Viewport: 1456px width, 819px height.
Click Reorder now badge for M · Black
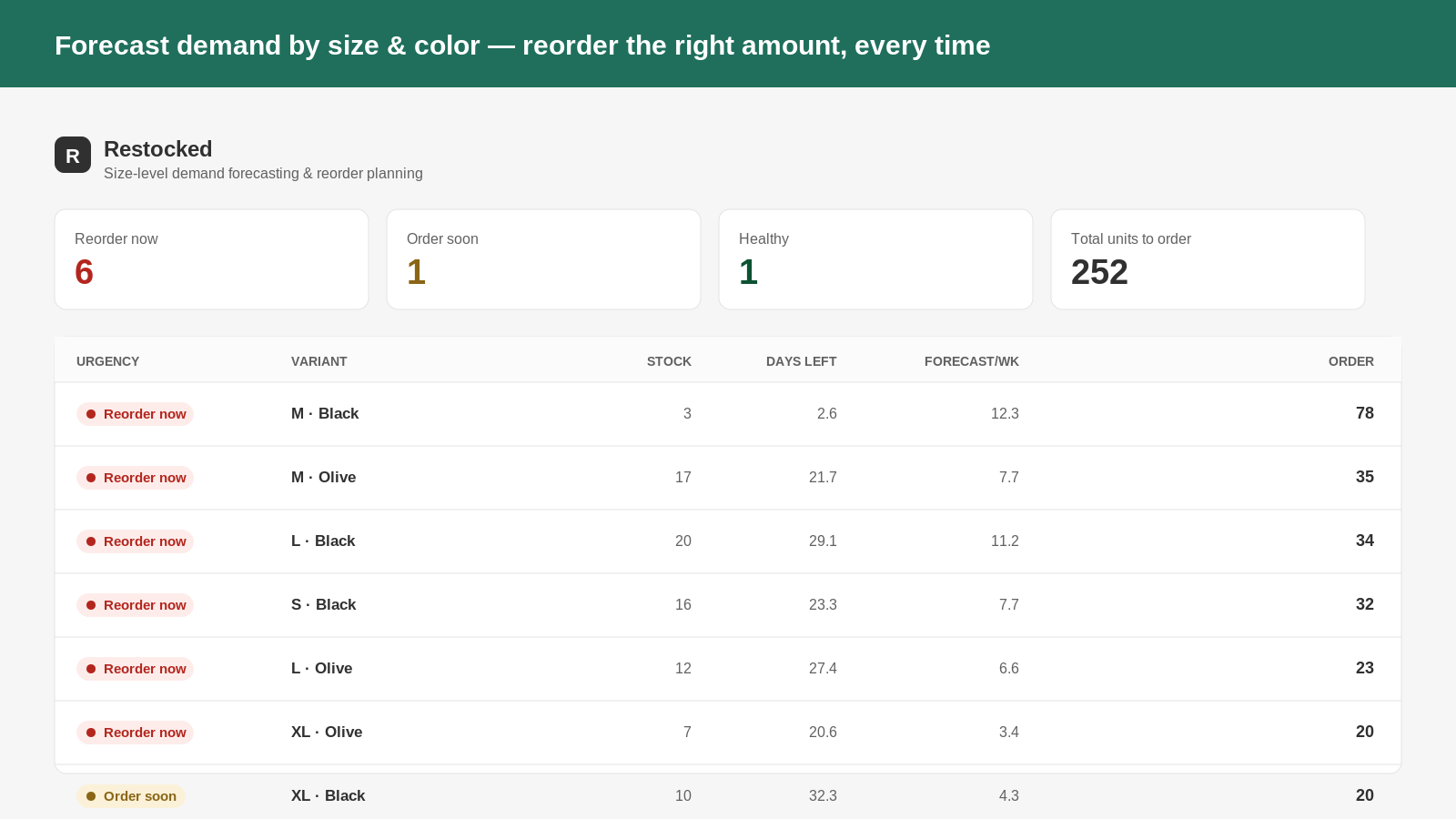coord(135,414)
